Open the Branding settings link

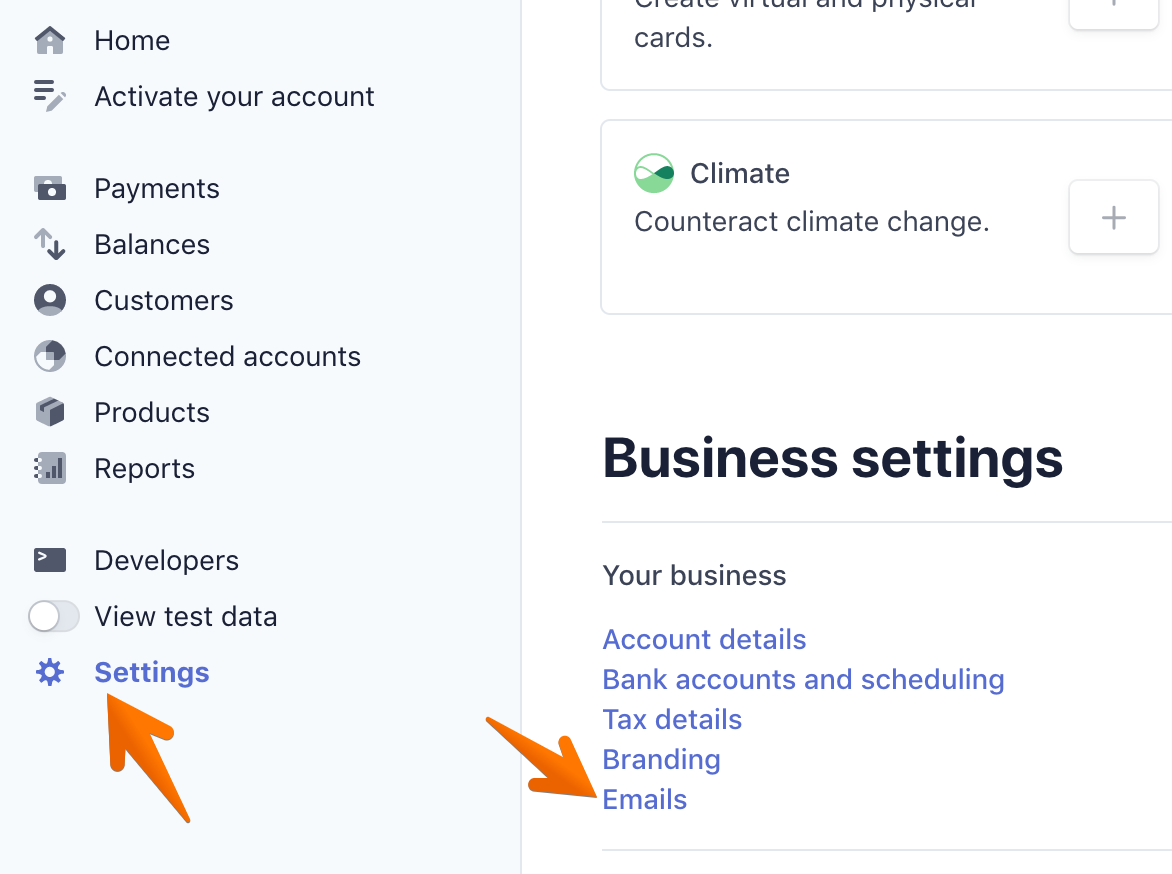661,759
